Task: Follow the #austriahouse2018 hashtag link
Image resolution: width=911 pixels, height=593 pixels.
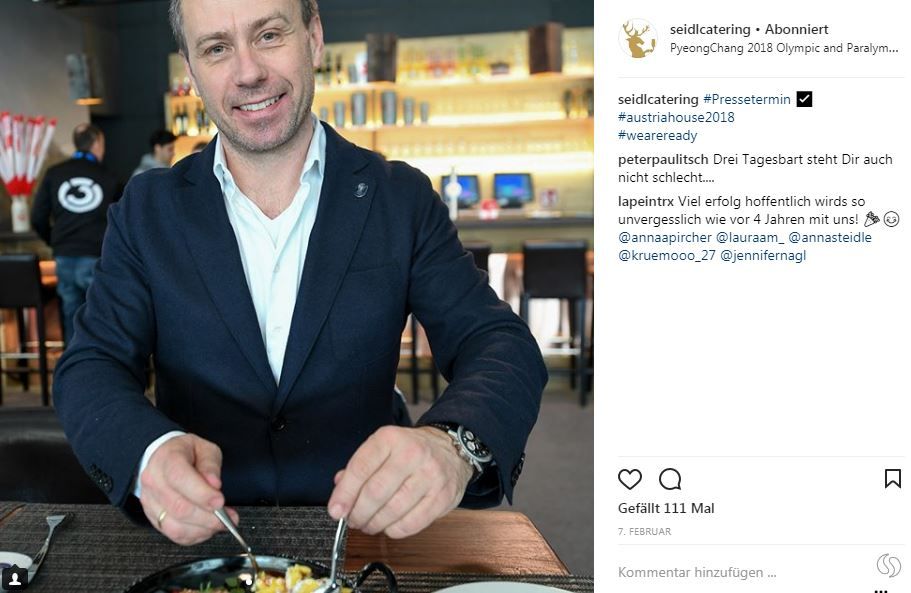Action: point(676,117)
